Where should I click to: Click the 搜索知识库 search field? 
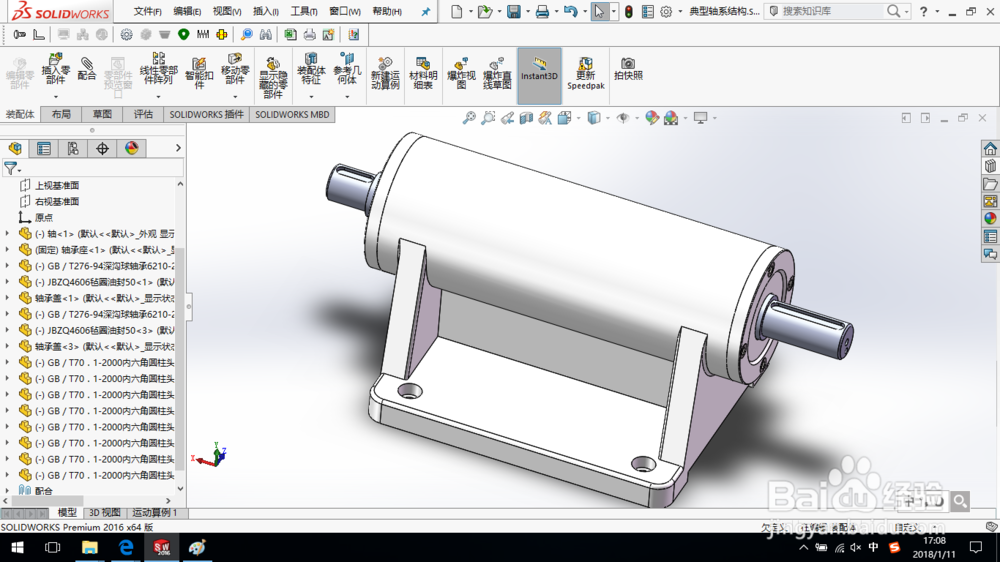[832, 11]
